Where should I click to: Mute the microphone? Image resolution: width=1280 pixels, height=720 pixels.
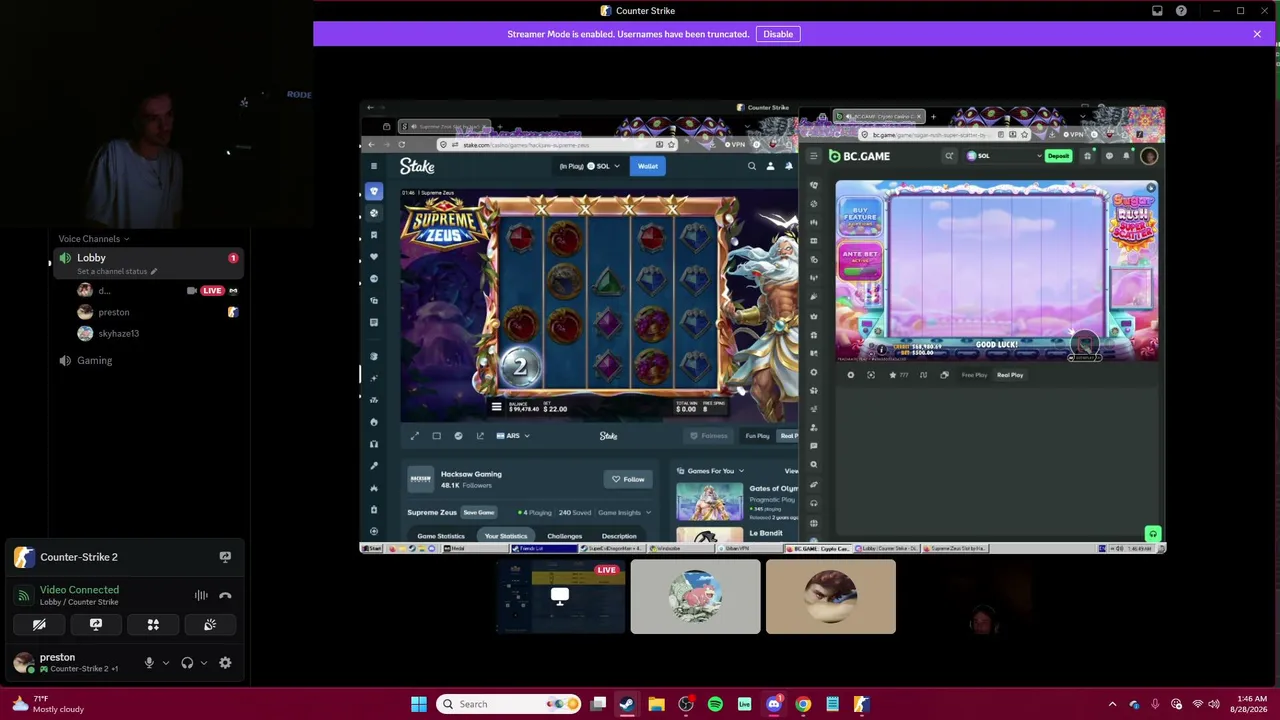[x=149, y=662]
